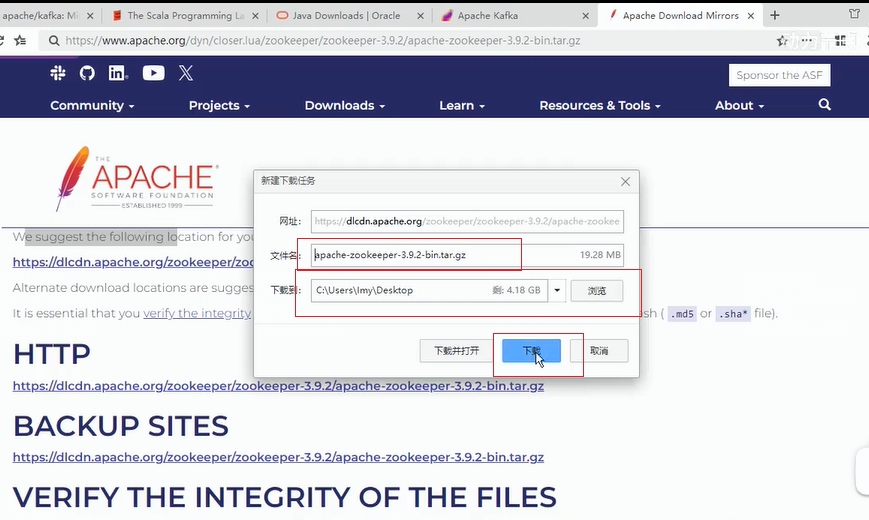This screenshot has width=869, height=520.
Task: Click the 19.28 MB file size text
Action: pyautogui.click(x=600, y=255)
